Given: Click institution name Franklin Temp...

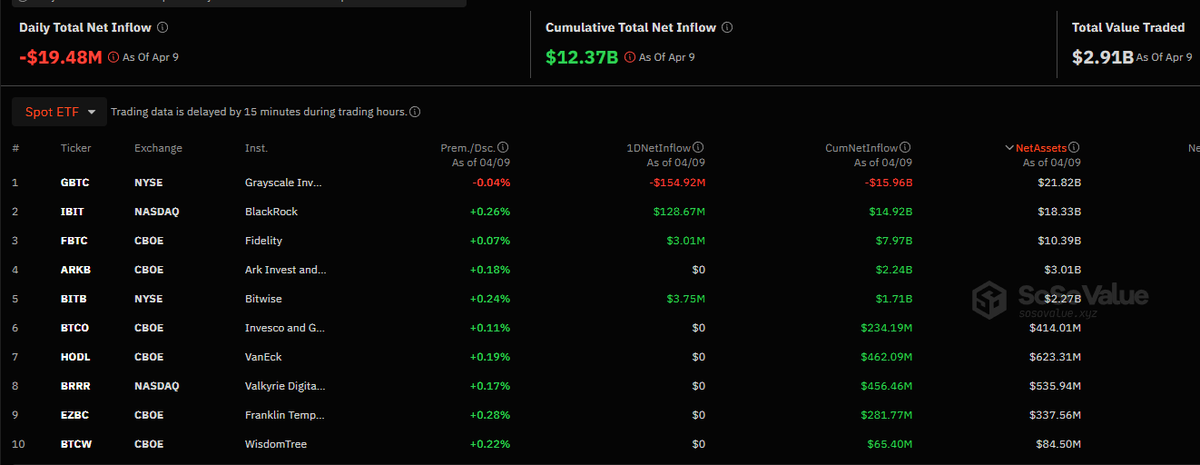Looking at the screenshot, I should pos(286,415).
